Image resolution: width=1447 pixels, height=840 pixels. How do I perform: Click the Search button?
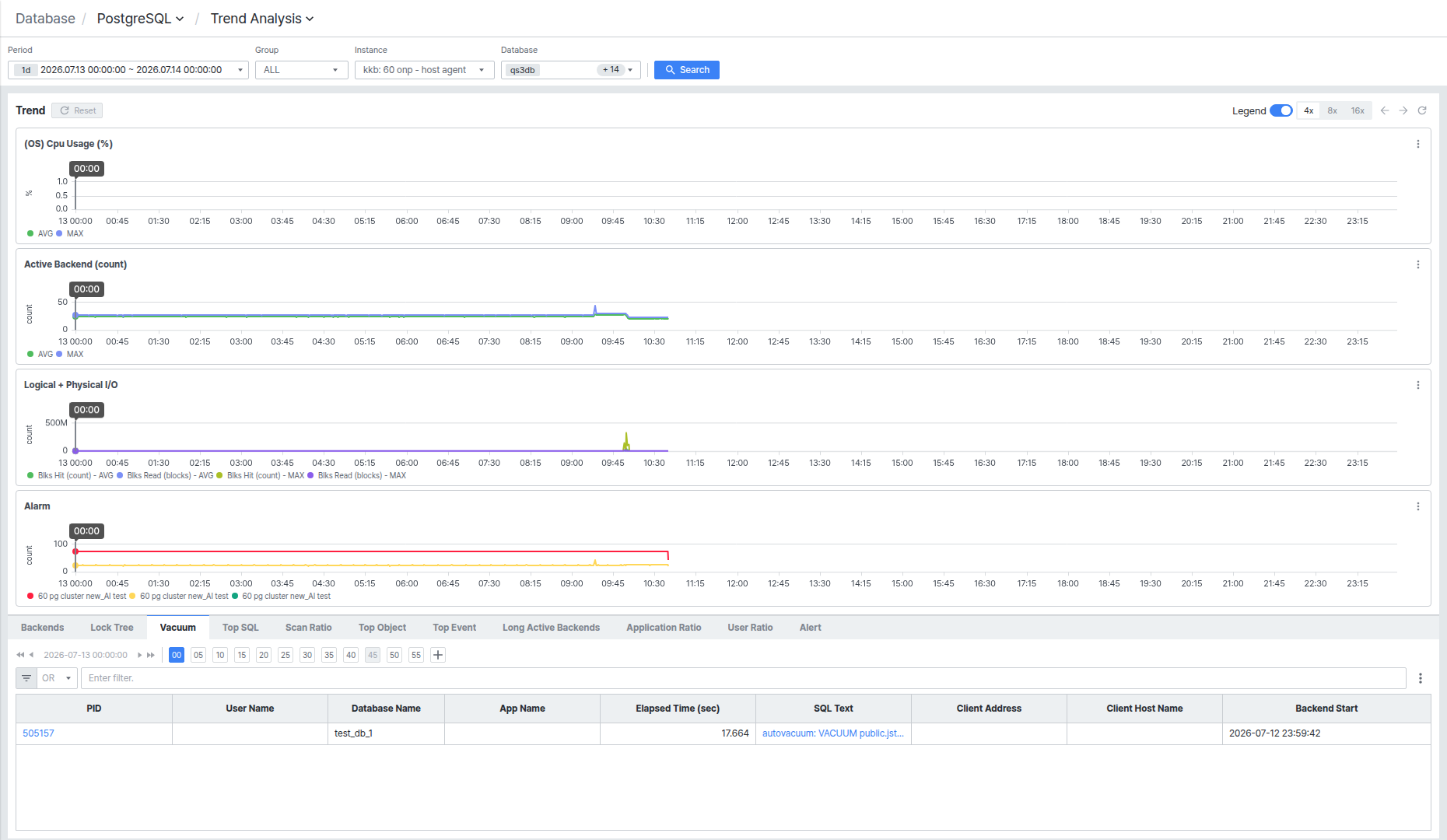click(x=687, y=70)
